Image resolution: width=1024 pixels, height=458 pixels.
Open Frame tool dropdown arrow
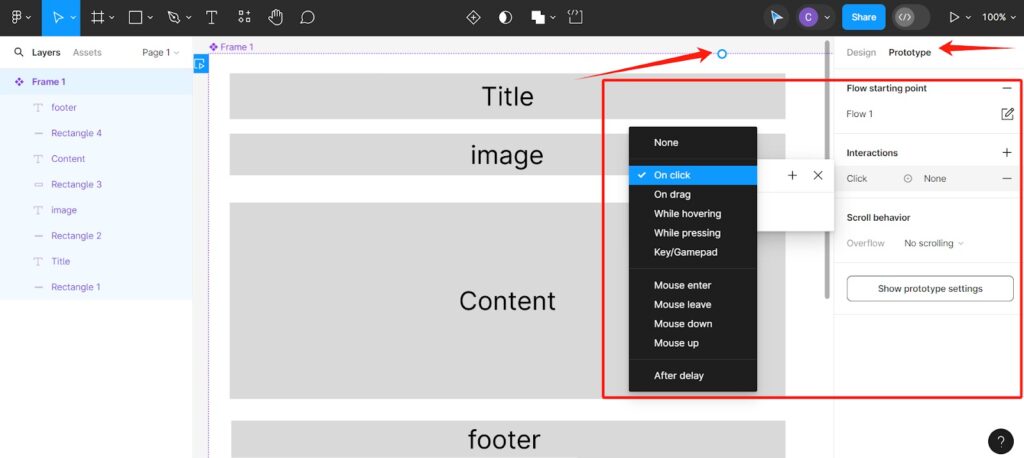pos(112,18)
